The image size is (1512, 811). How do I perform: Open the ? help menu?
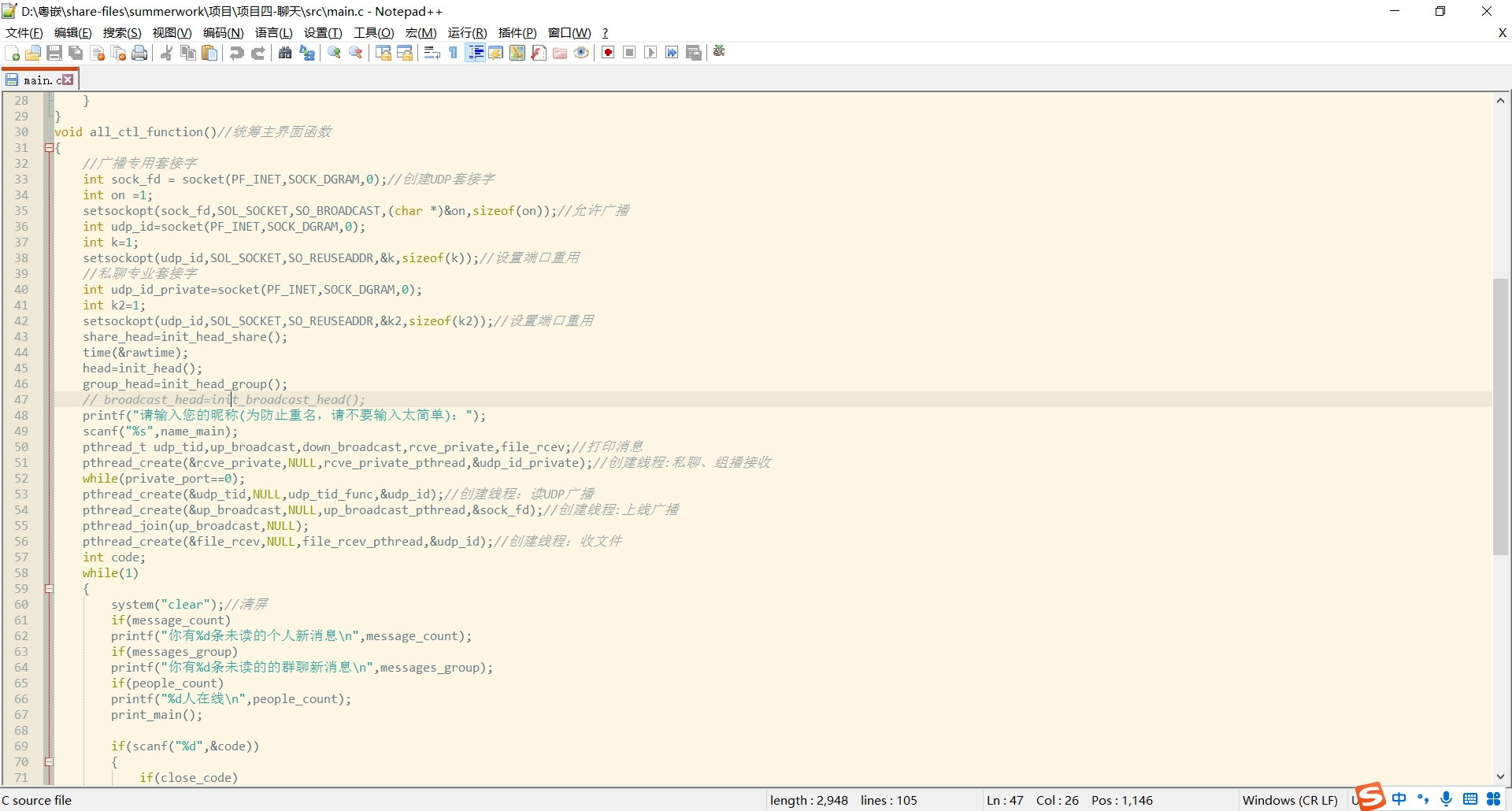point(605,33)
